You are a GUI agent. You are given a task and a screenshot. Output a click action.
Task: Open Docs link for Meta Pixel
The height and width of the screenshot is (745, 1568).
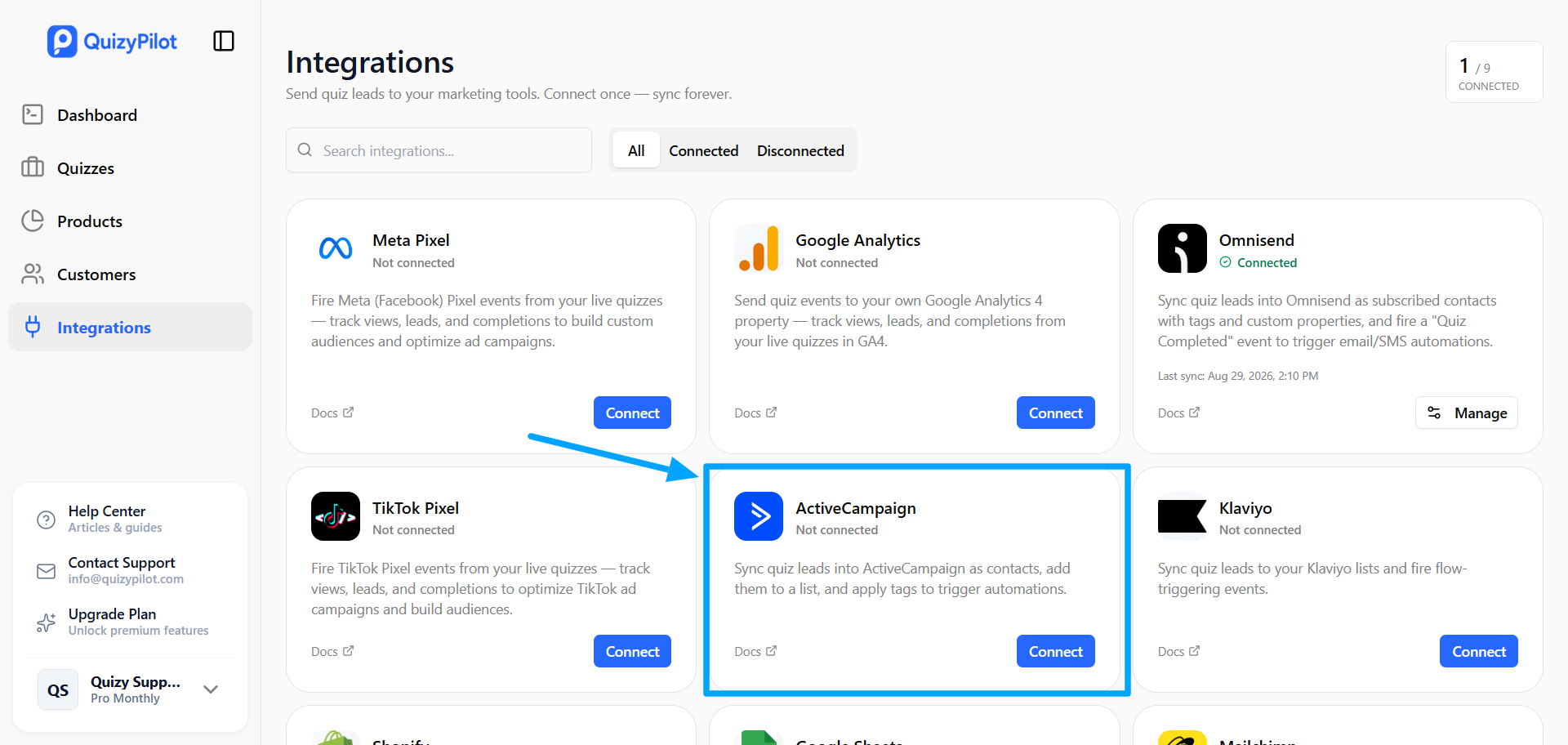(x=332, y=413)
